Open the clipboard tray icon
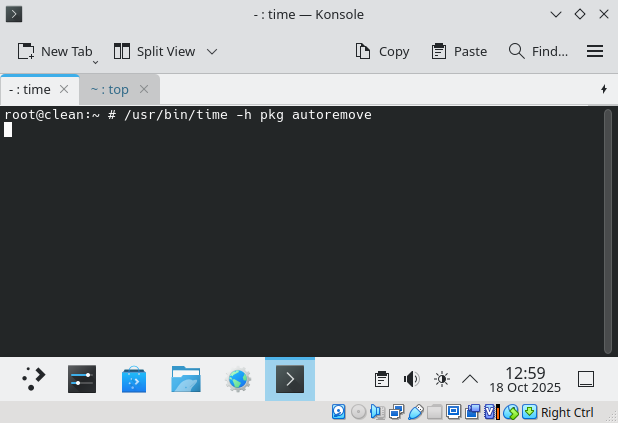 point(381,379)
